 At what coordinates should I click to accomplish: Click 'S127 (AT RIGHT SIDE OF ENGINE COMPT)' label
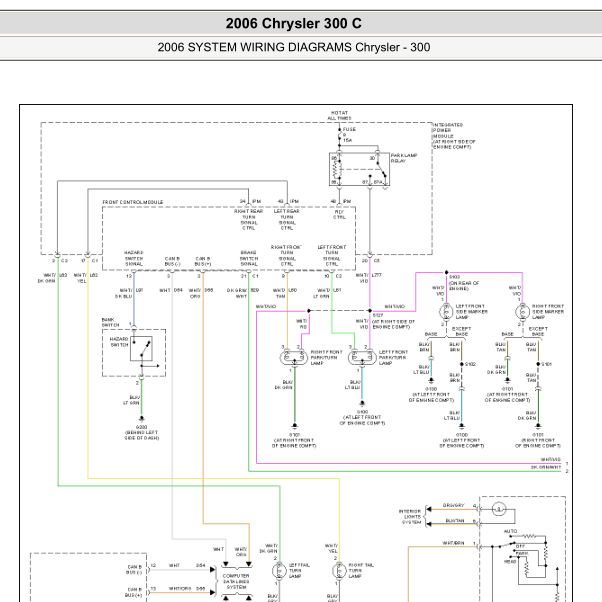[x=394, y=321]
